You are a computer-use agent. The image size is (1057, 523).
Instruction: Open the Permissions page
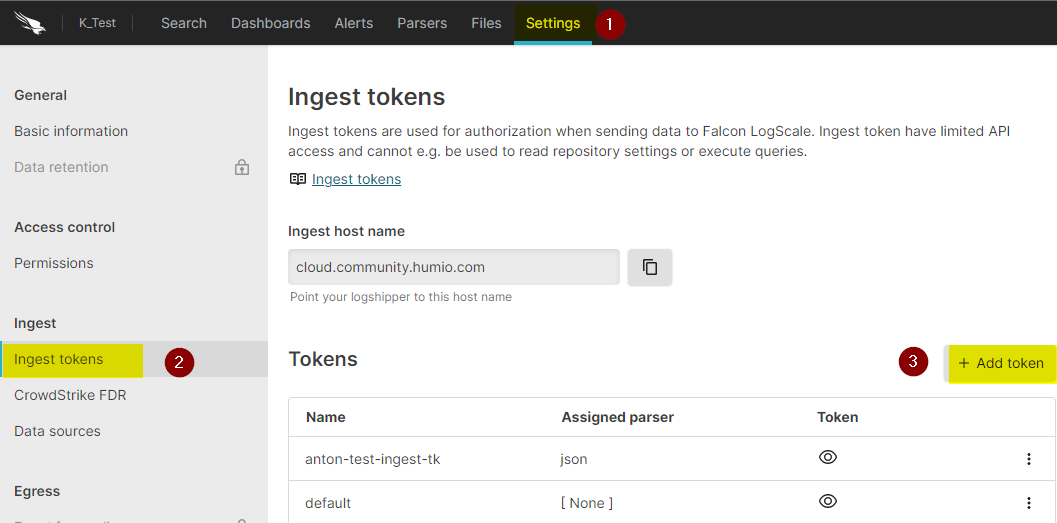click(54, 263)
